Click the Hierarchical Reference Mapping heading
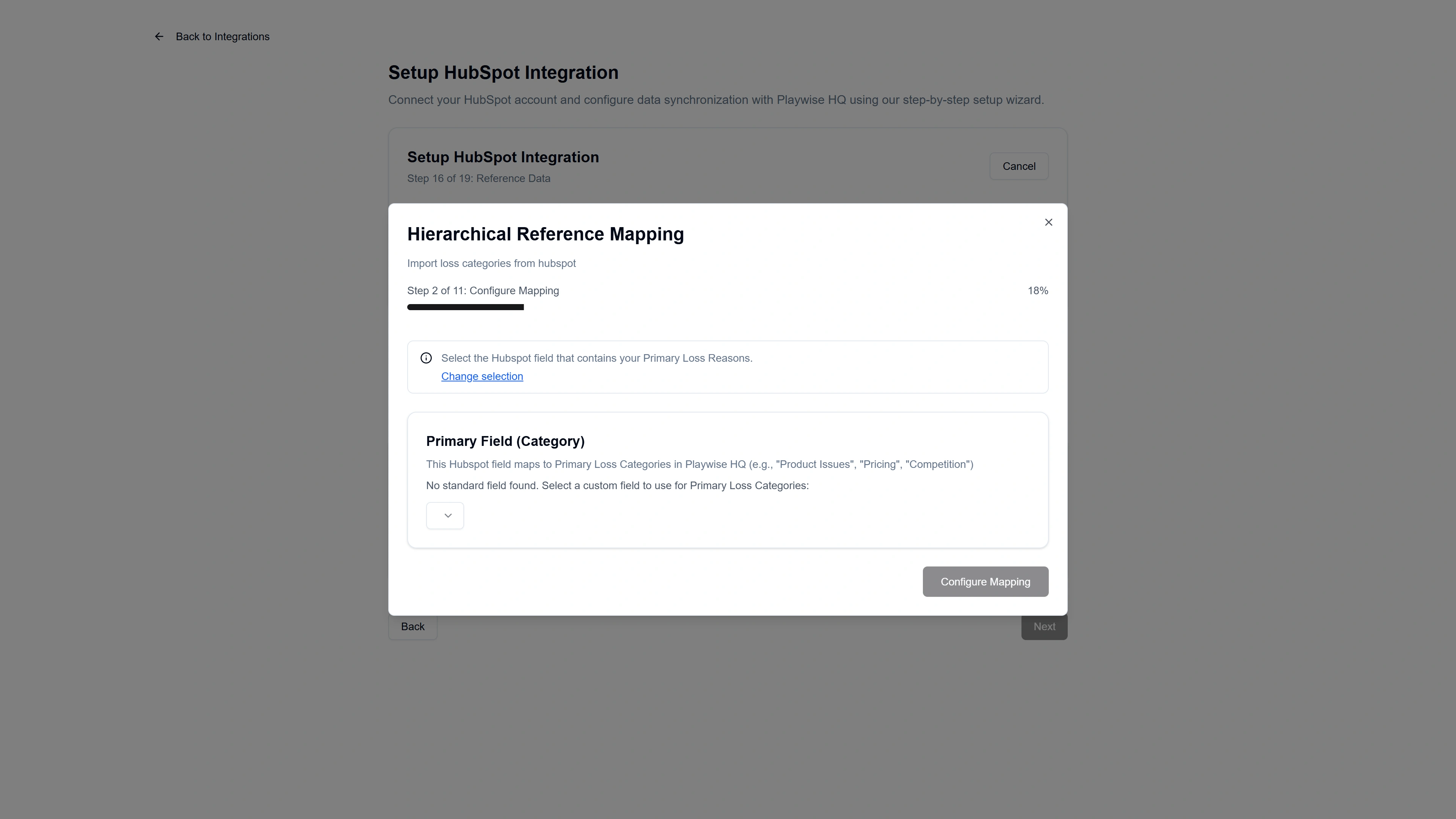The height and width of the screenshot is (819, 1456). coord(546,234)
